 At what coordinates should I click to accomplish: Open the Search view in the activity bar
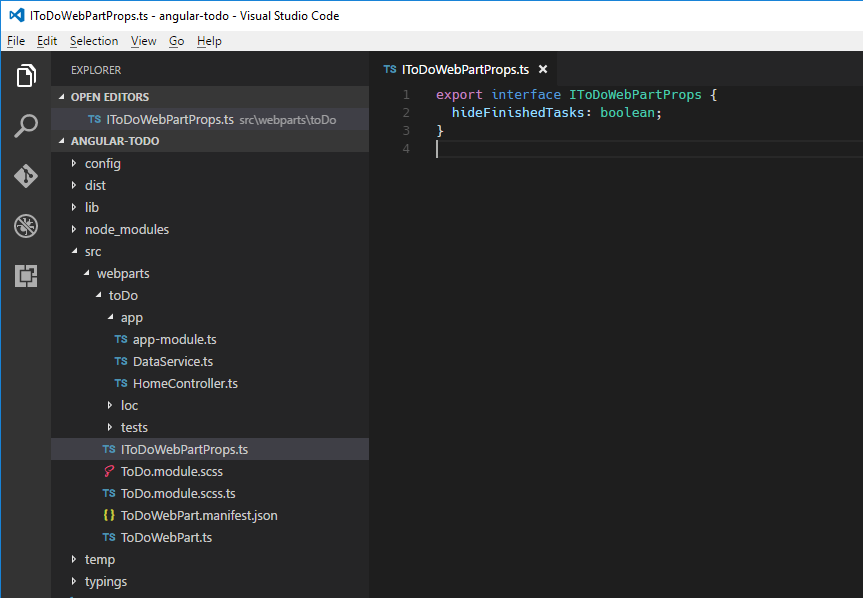[26, 126]
